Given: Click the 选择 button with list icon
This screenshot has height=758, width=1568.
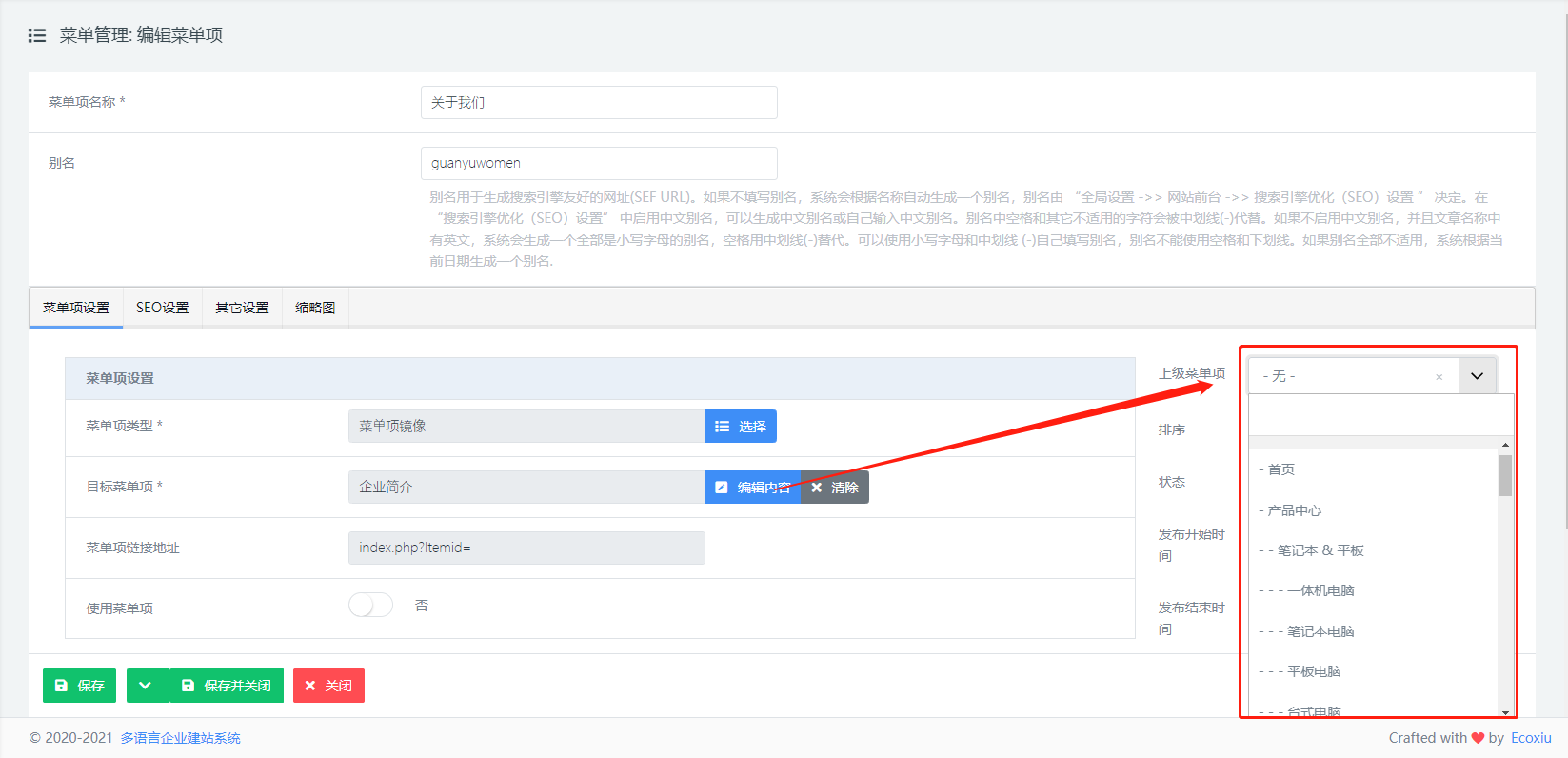Looking at the screenshot, I should (740, 427).
